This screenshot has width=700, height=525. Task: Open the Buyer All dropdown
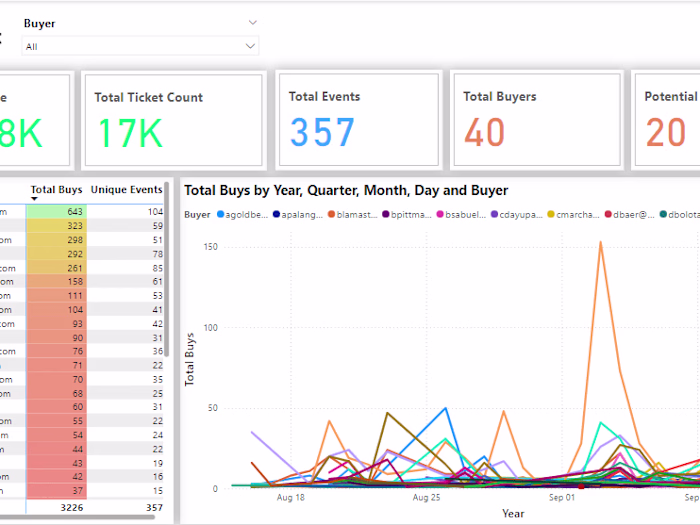click(x=140, y=46)
